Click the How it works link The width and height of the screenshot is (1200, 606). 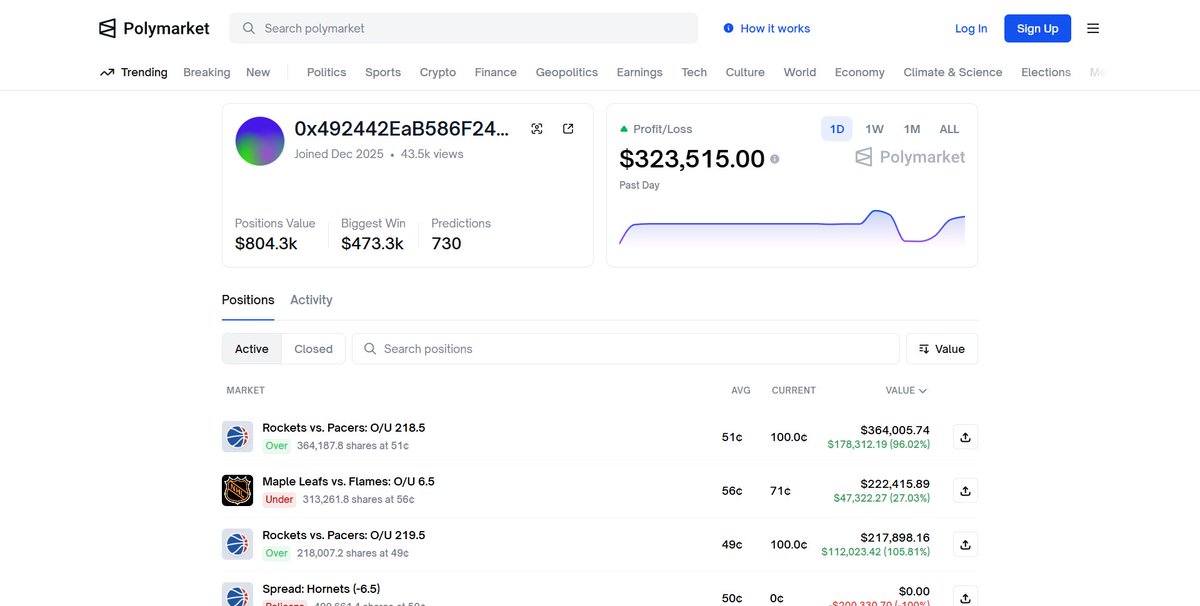775,28
